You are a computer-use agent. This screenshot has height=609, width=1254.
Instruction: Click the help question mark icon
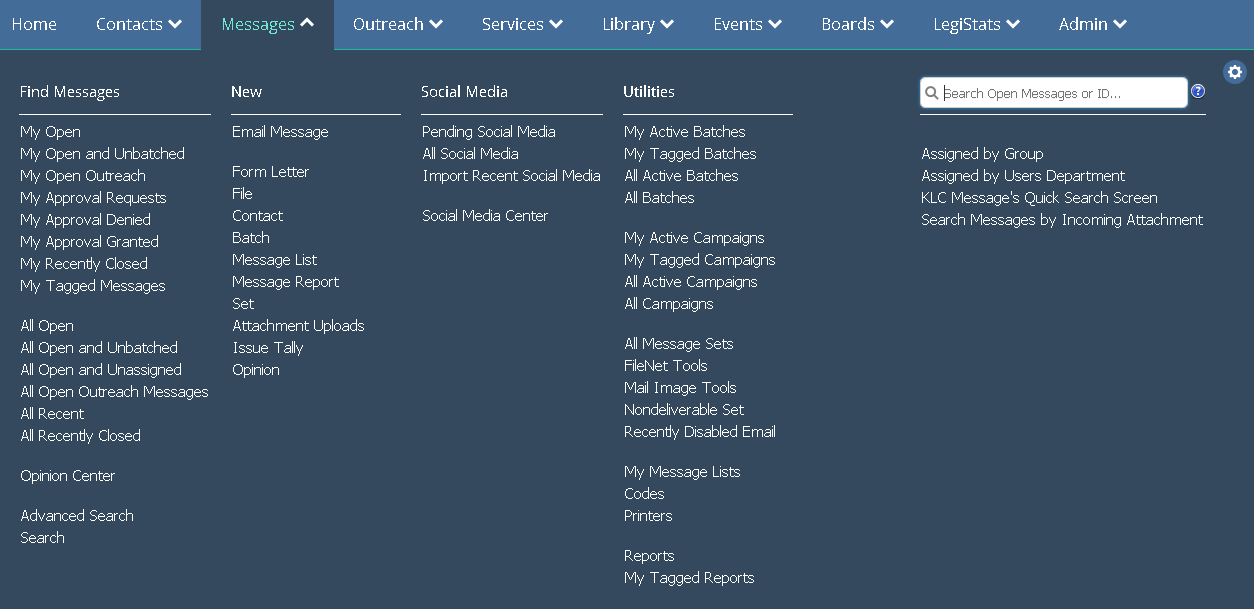tap(1197, 91)
